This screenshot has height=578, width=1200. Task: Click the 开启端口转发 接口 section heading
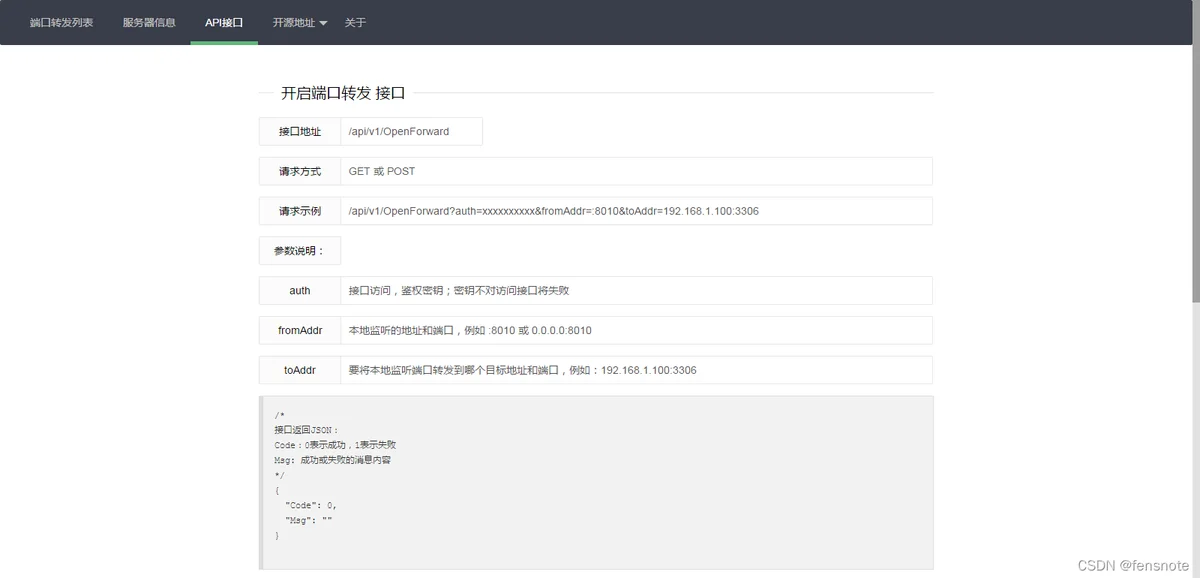point(343,93)
